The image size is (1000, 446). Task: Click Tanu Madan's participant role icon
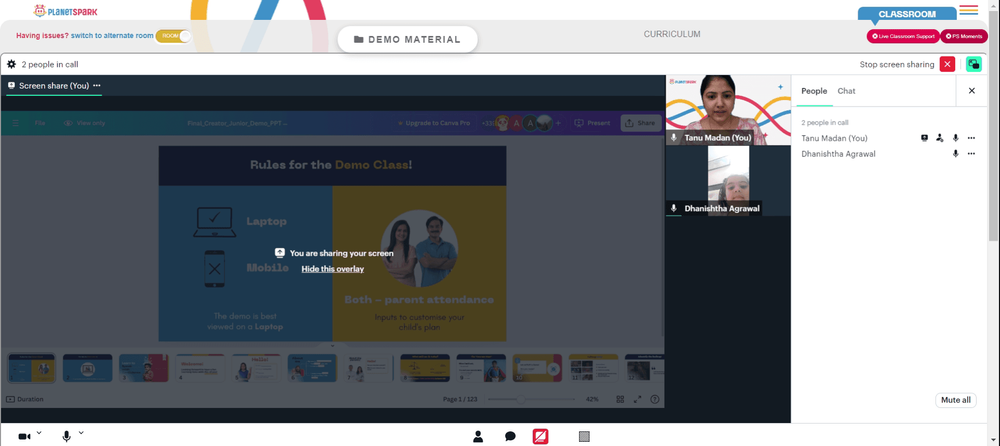click(939, 138)
